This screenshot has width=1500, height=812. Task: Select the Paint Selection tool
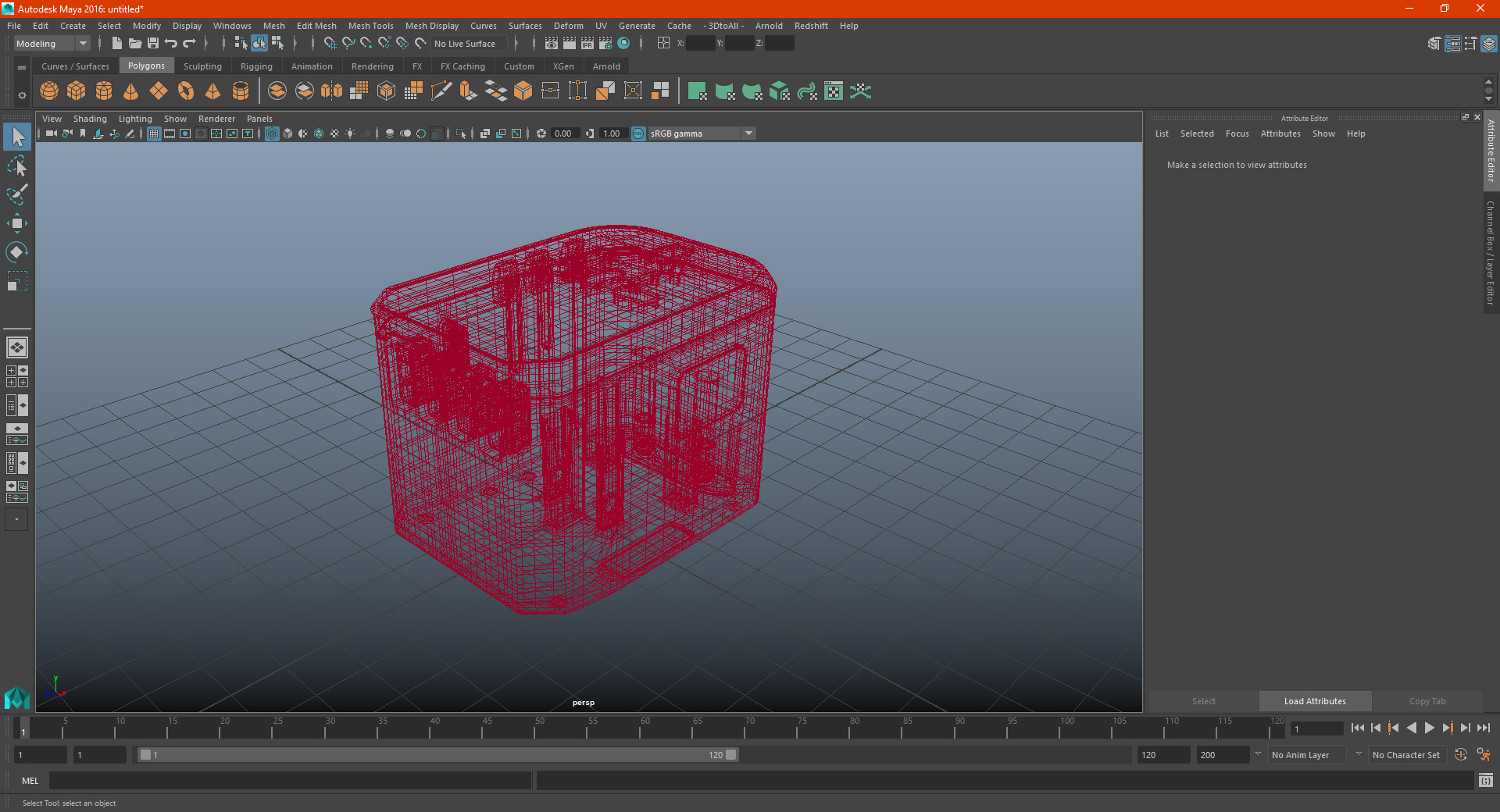(17, 194)
